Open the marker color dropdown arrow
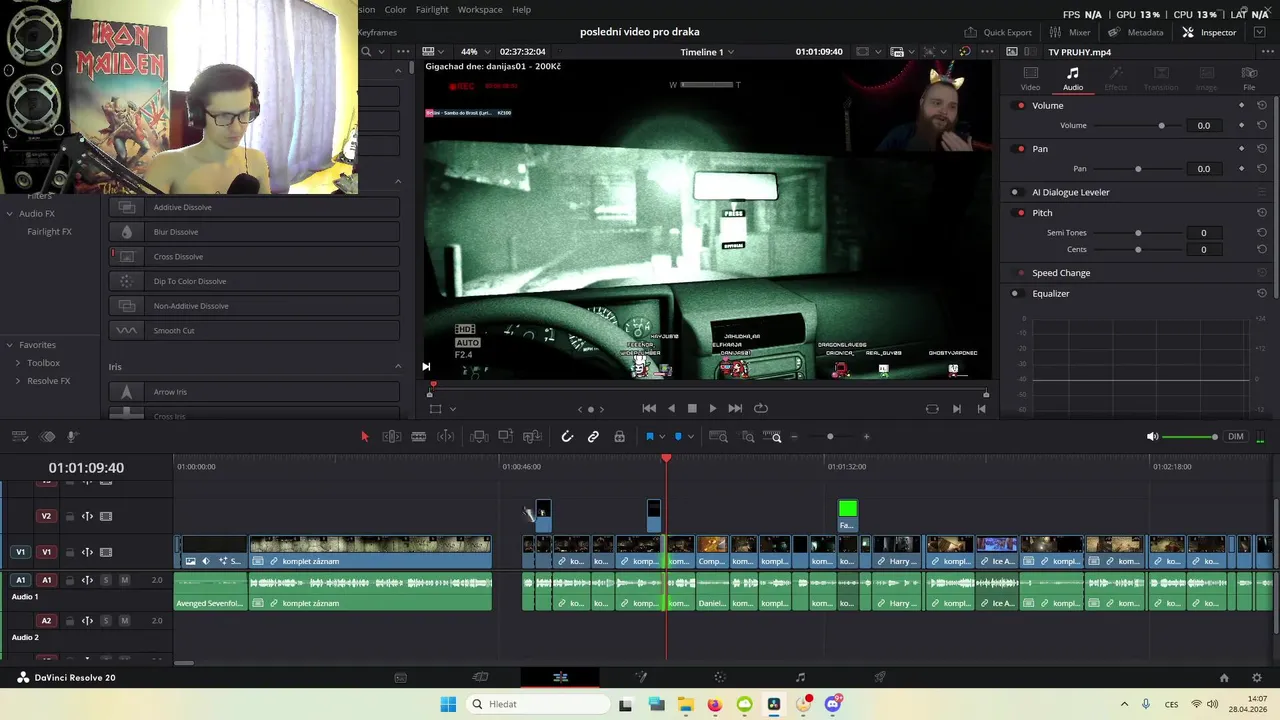This screenshot has width=1280, height=720. [x=690, y=437]
